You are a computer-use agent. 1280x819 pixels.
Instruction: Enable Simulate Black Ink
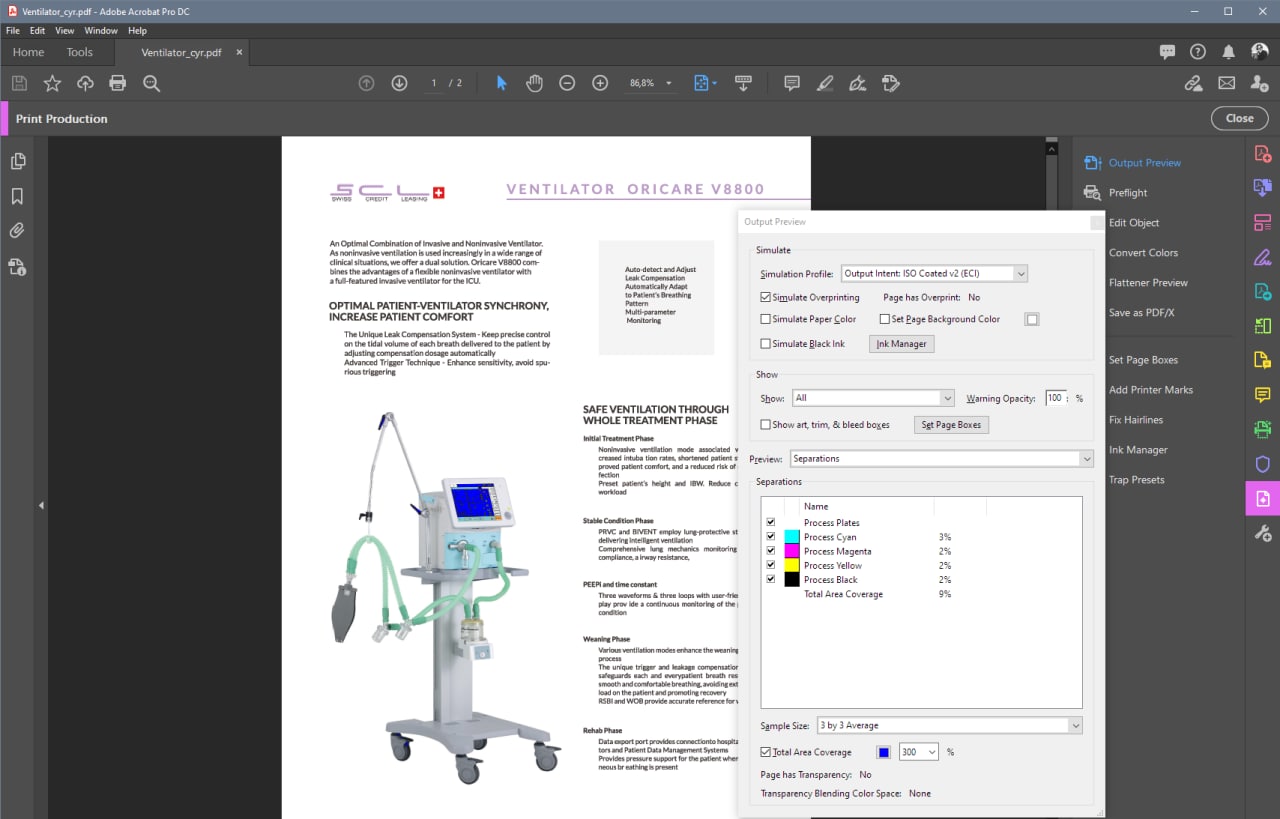766,344
